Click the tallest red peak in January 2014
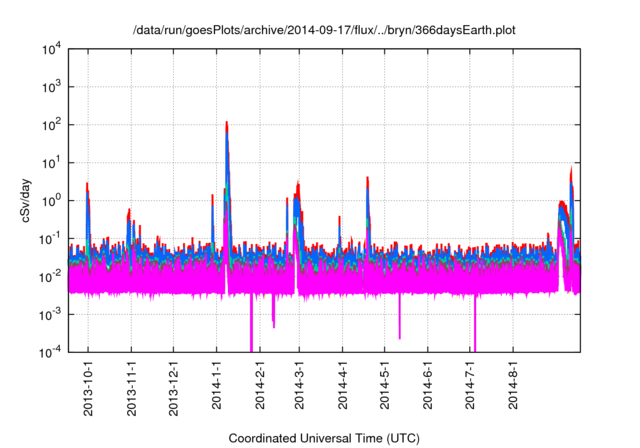The height and width of the screenshot is (448, 640). tap(227, 124)
